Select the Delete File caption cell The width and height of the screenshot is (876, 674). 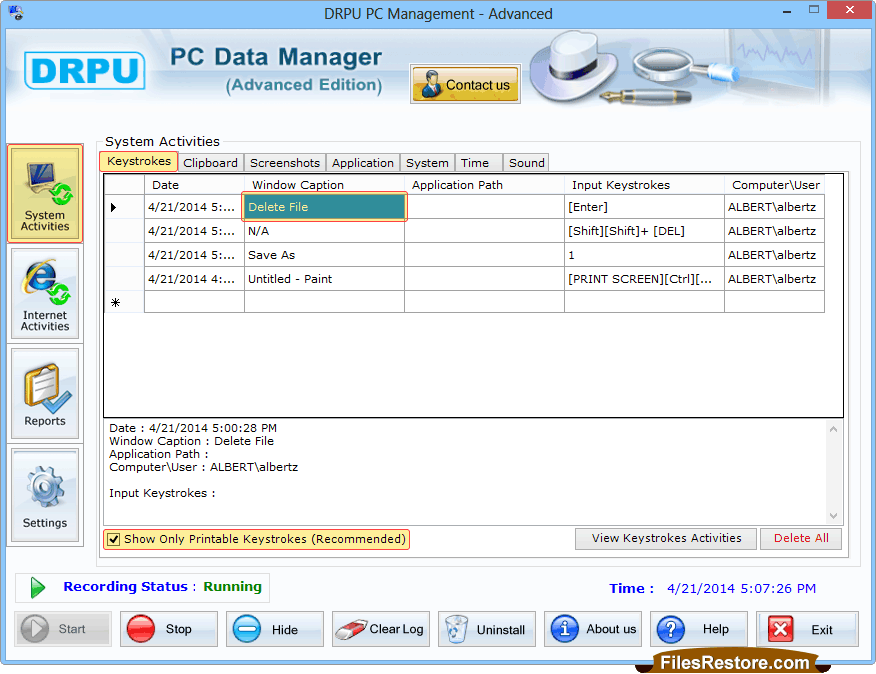(x=325, y=207)
